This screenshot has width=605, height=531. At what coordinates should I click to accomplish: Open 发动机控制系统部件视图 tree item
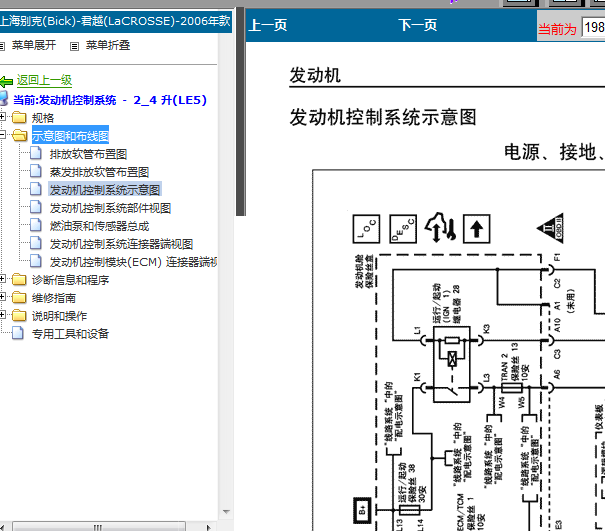(110, 208)
